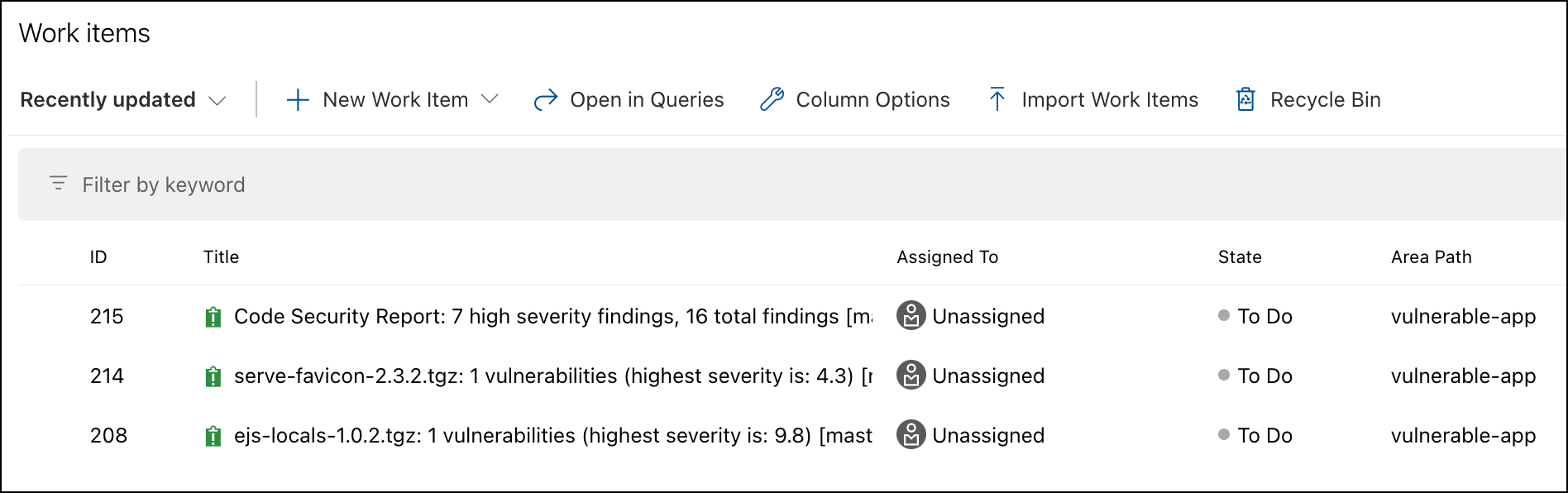Click the Assigned To column header
The width and height of the screenshot is (1568, 493).
coord(947,257)
